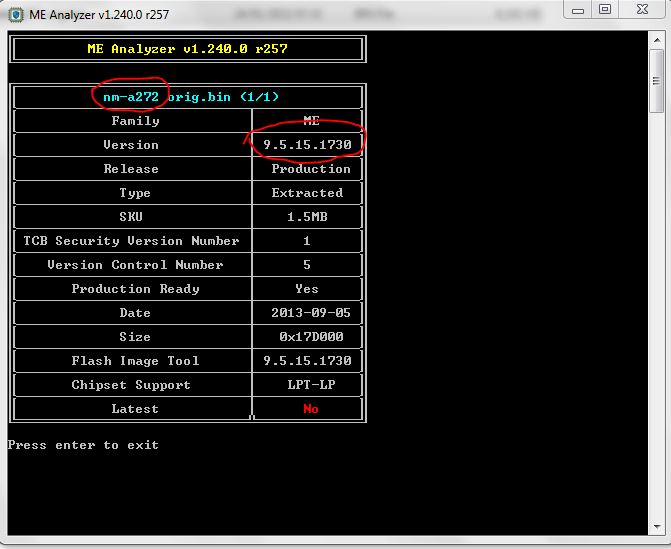671x549 pixels.
Task: Click the ME Analyzer title bar icon
Action: pos(16,15)
